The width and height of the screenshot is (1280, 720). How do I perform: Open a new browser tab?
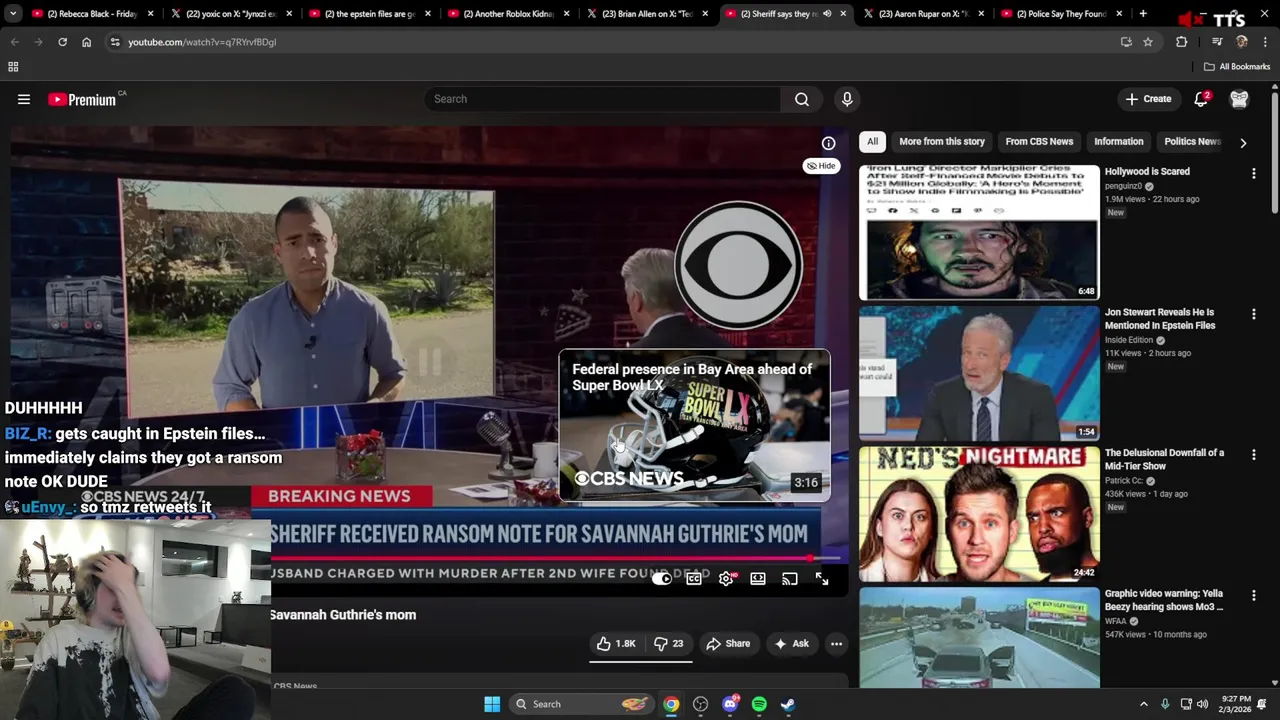(1143, 14)
